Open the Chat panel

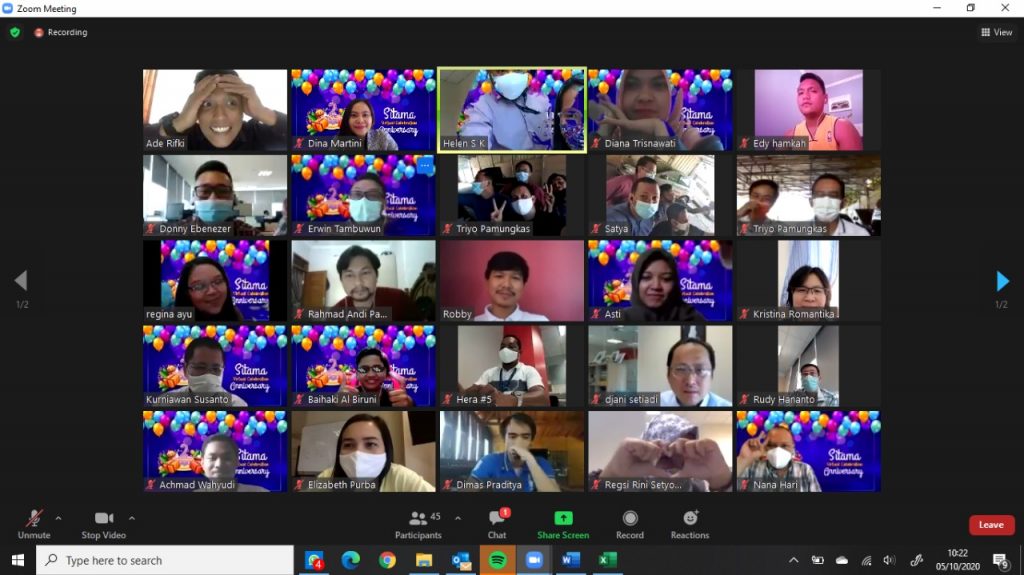[x=497, y=524]
